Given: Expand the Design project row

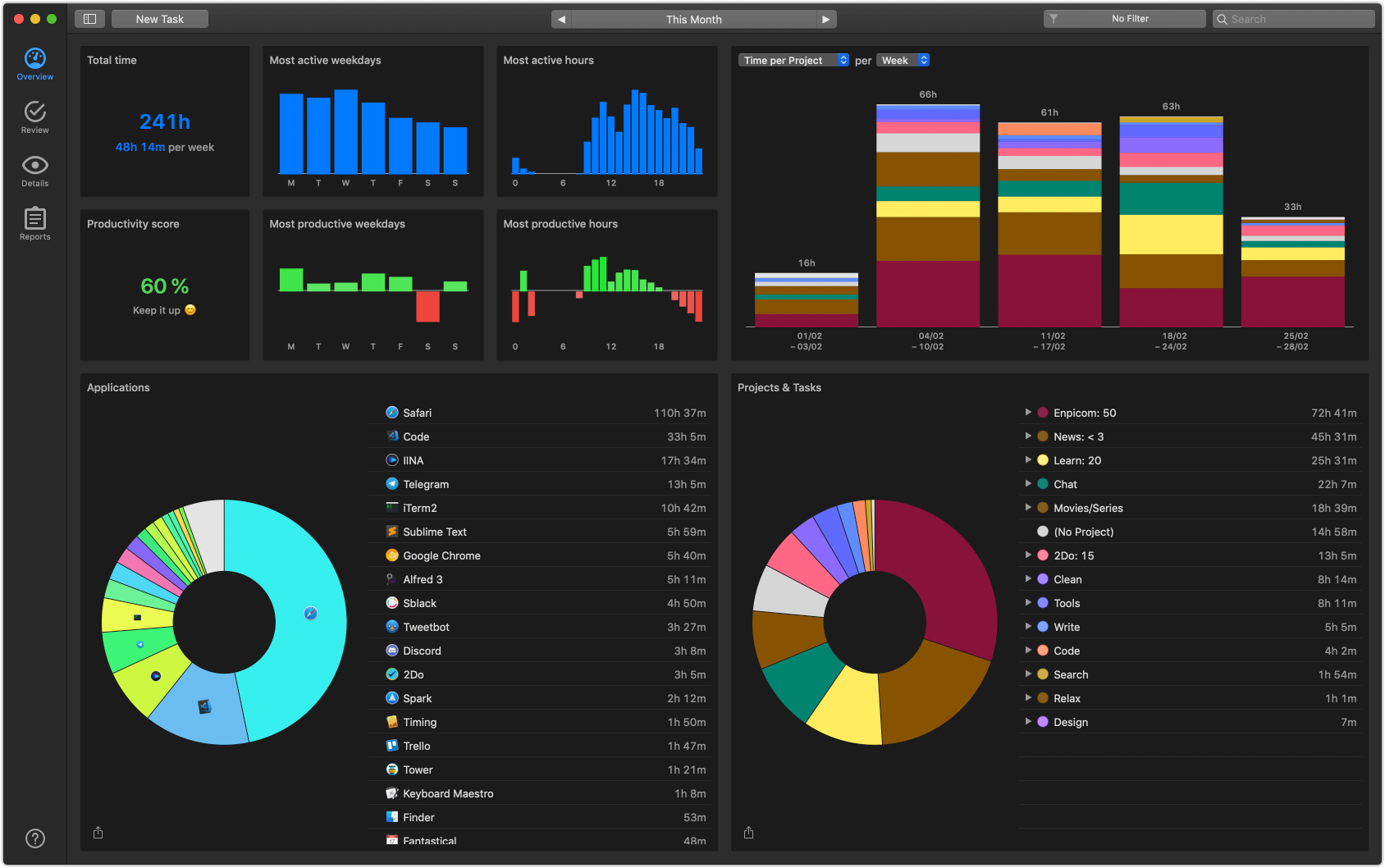Looking at the screenshot, I should tap(1028, 722).
